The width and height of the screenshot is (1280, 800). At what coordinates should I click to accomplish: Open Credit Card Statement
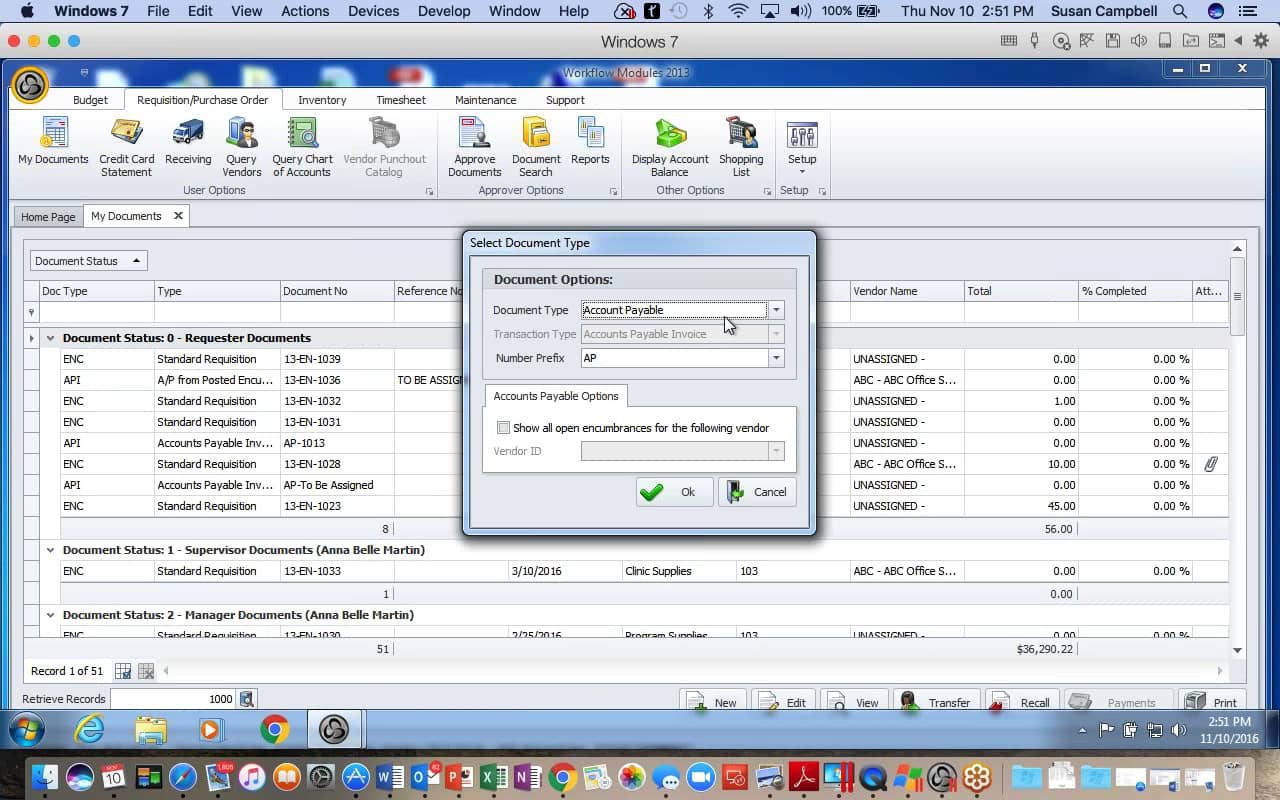[x=126, y=146]
